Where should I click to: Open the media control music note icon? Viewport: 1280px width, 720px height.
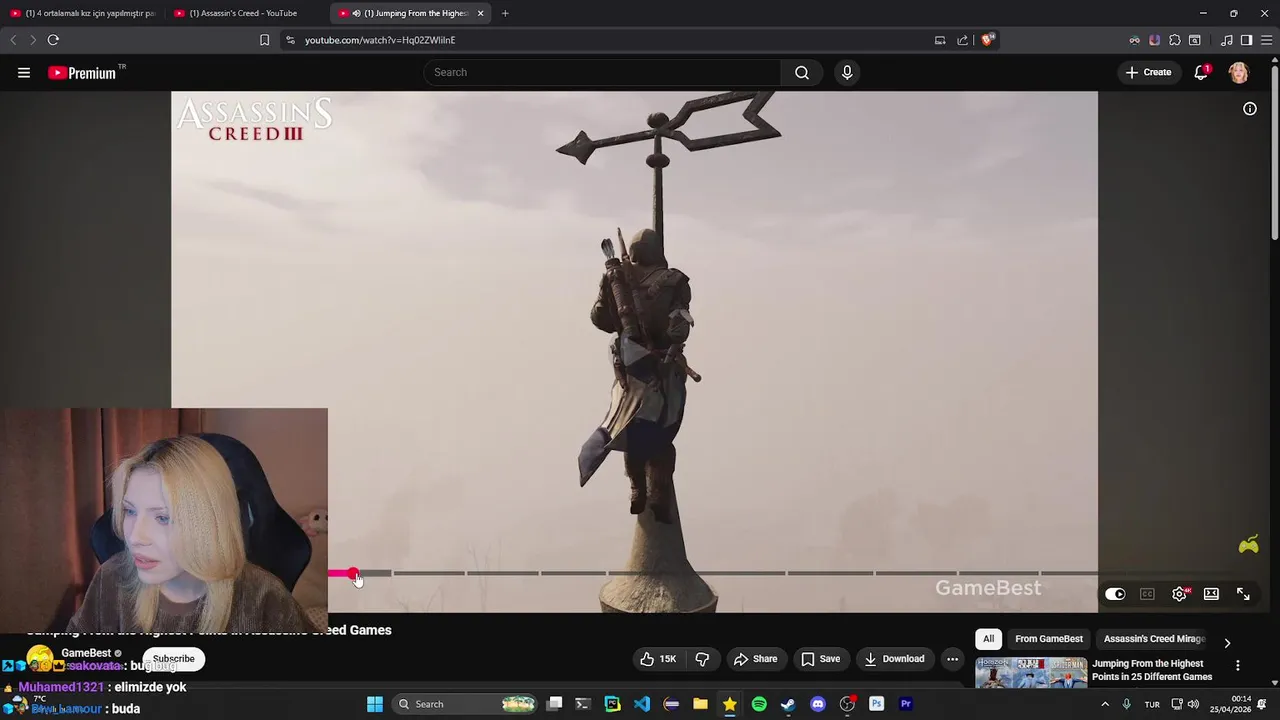click(1227, 40)
